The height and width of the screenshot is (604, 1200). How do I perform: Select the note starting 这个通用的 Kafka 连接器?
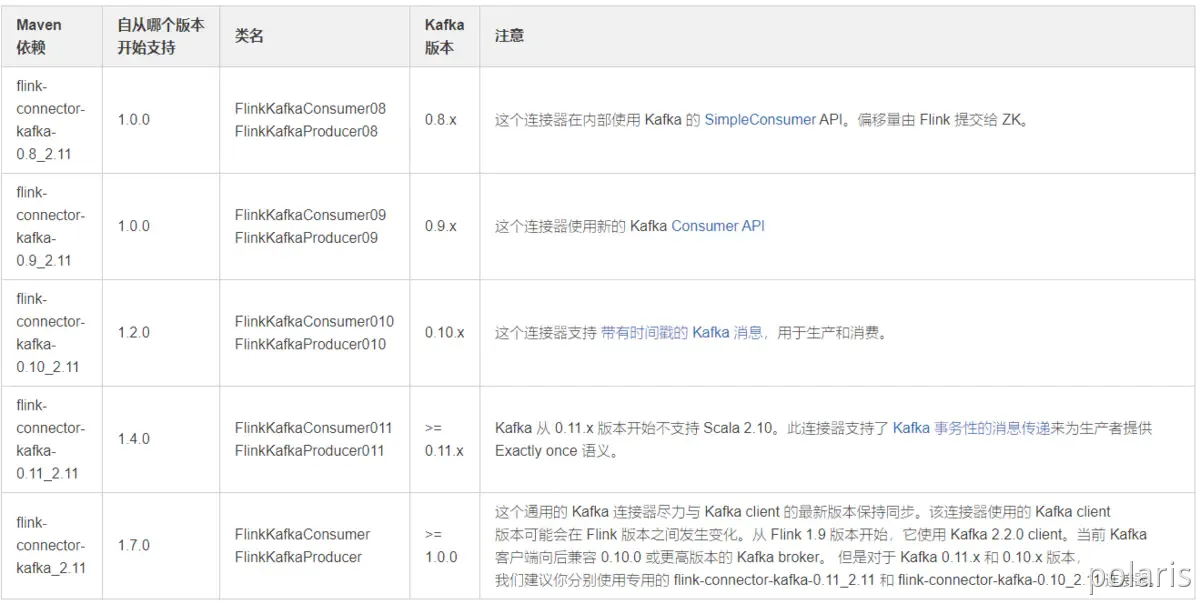coord(824,545)
